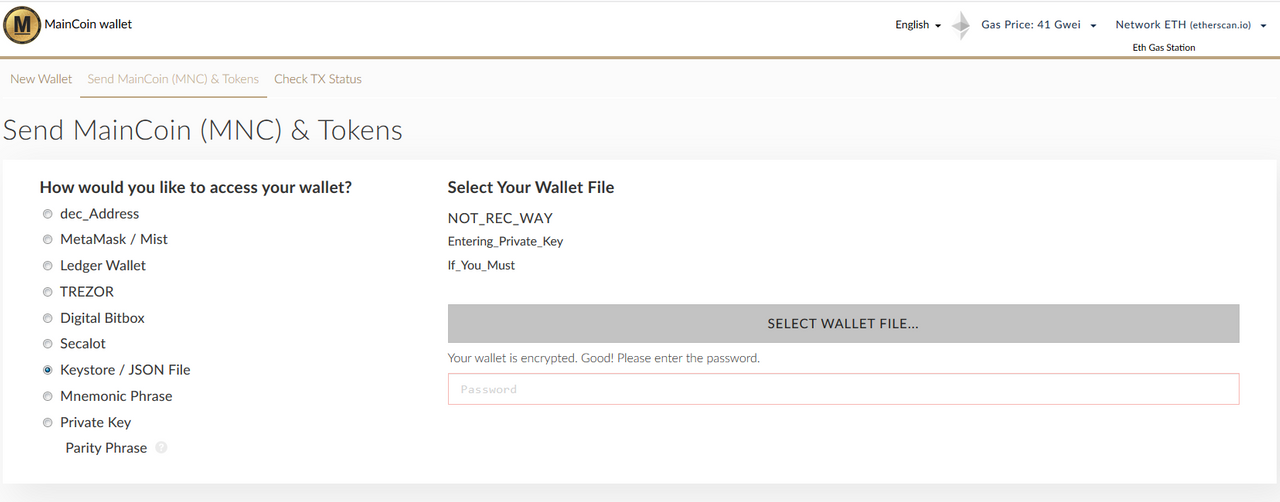This screenshot has width=1280, height=502.
Task: Open the English language dropdown
Action: (918, 25)
